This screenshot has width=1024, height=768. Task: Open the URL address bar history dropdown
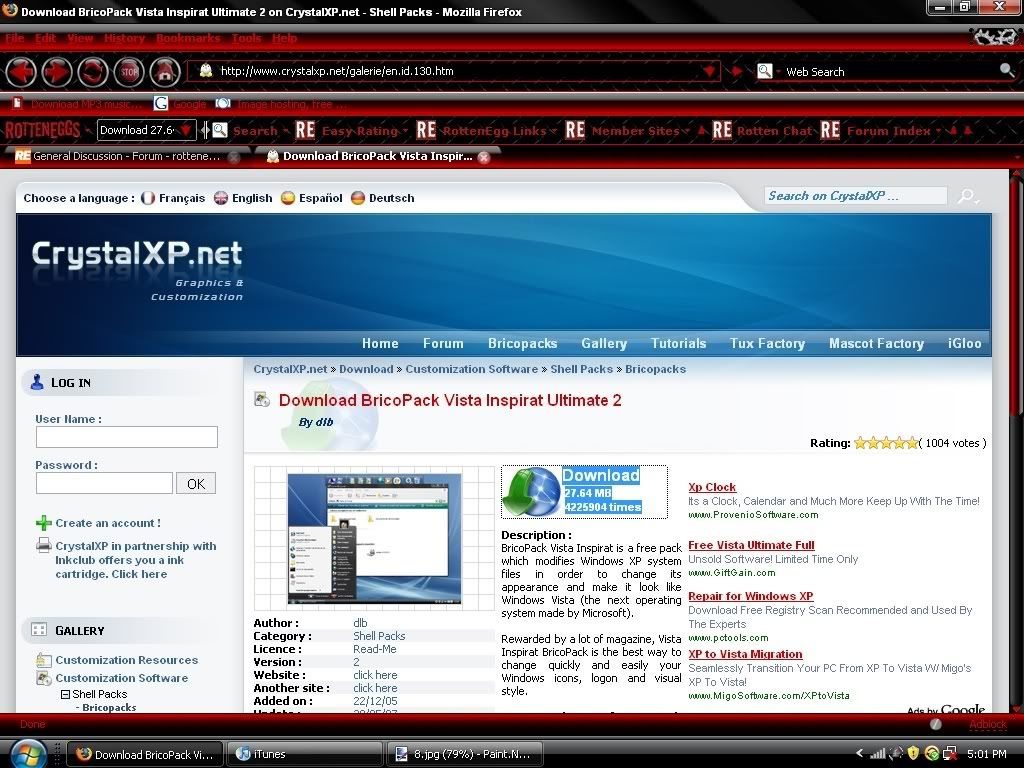[709, 71]
